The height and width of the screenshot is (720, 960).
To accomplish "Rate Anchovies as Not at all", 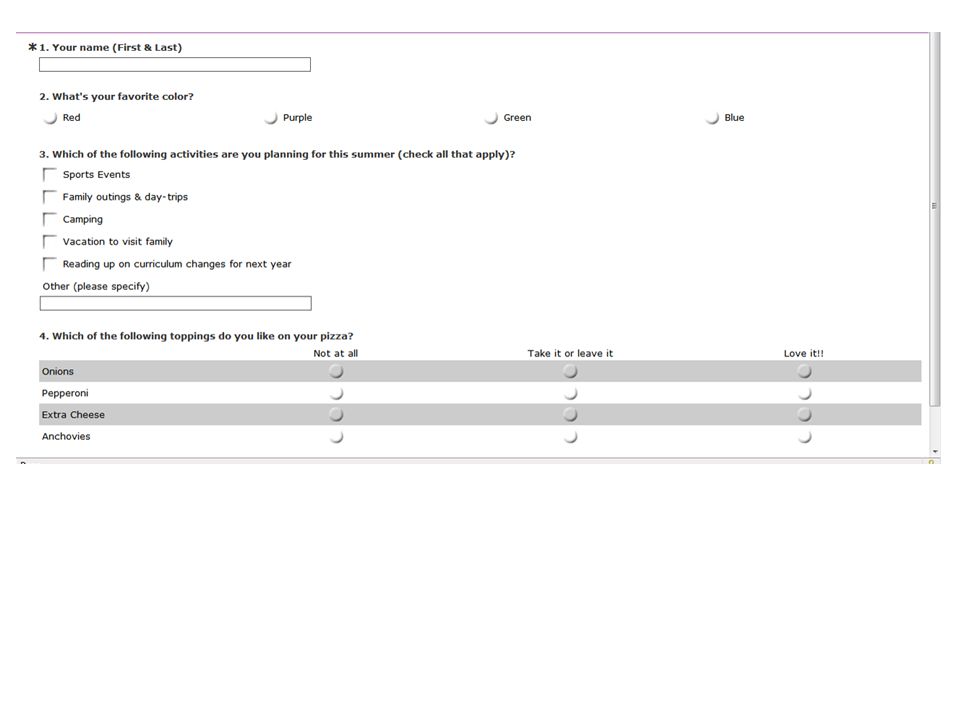I will [336, 437].
